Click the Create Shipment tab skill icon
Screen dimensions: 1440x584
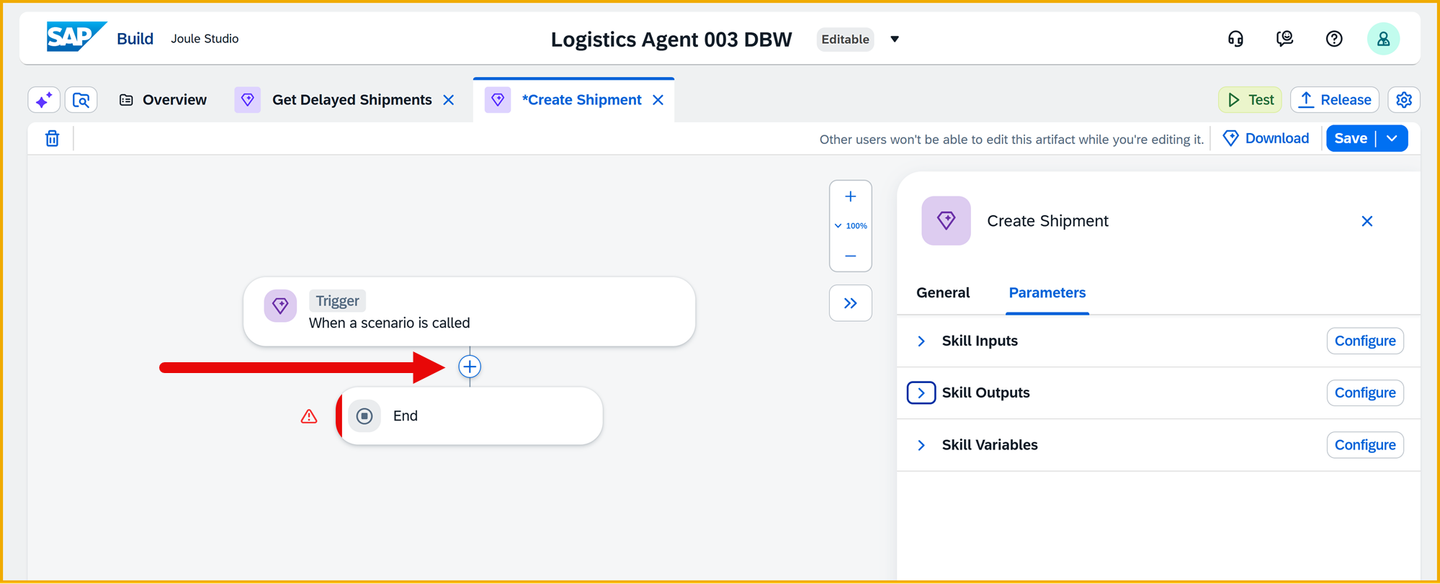pyautogui.click(x=498, y=100)
